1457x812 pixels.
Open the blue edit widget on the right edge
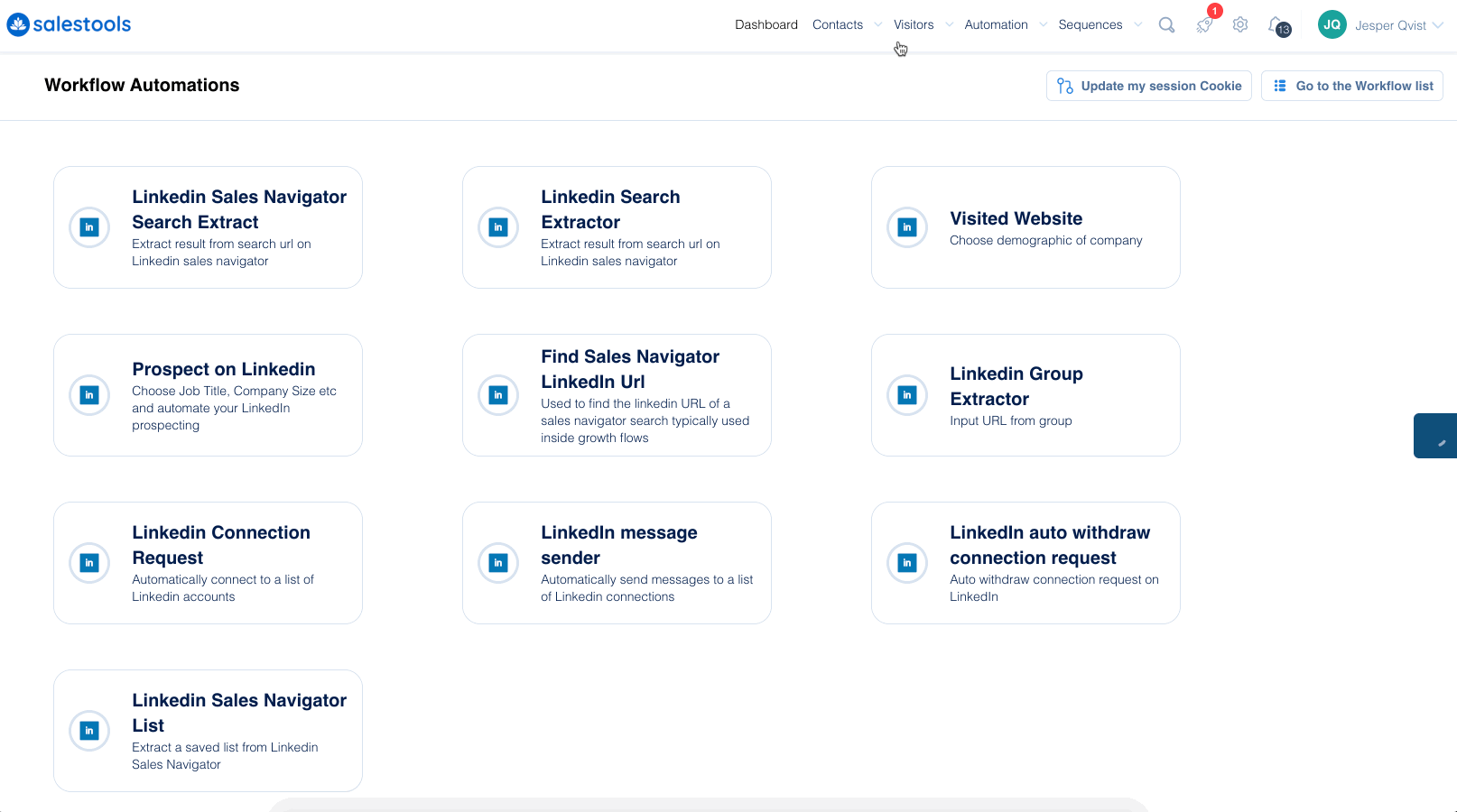pos(1435,436)
